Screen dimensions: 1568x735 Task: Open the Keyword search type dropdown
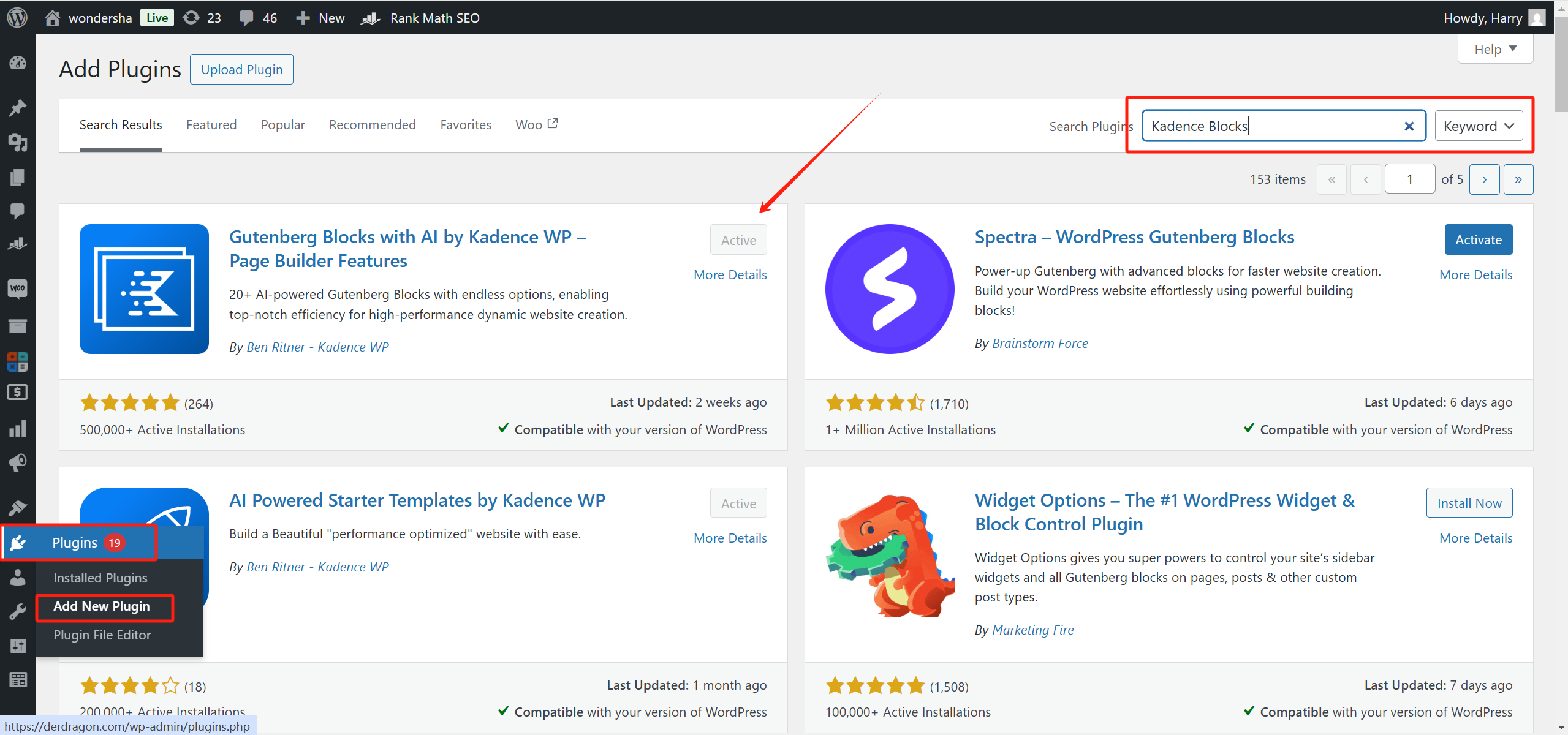pyautogui.click(x=1478, y=126)
